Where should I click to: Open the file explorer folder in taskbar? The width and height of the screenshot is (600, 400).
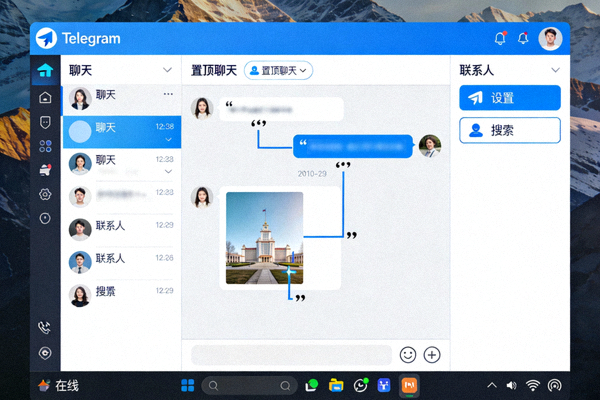coord(336,385)
